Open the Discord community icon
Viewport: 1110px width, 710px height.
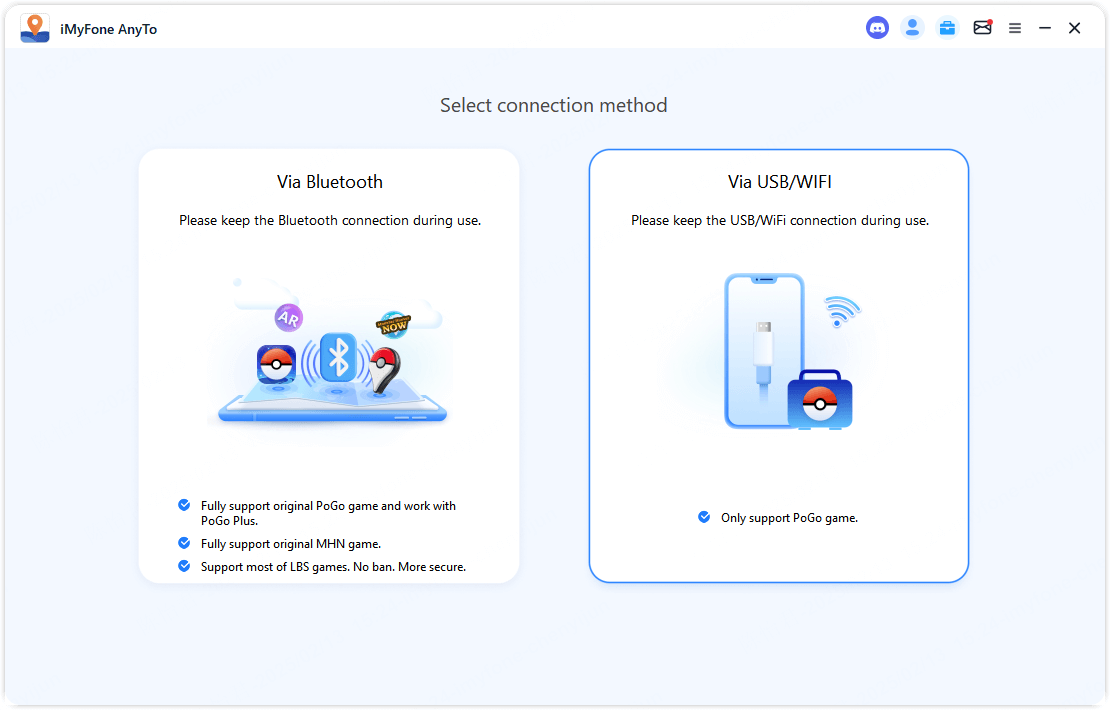[877, 28]
